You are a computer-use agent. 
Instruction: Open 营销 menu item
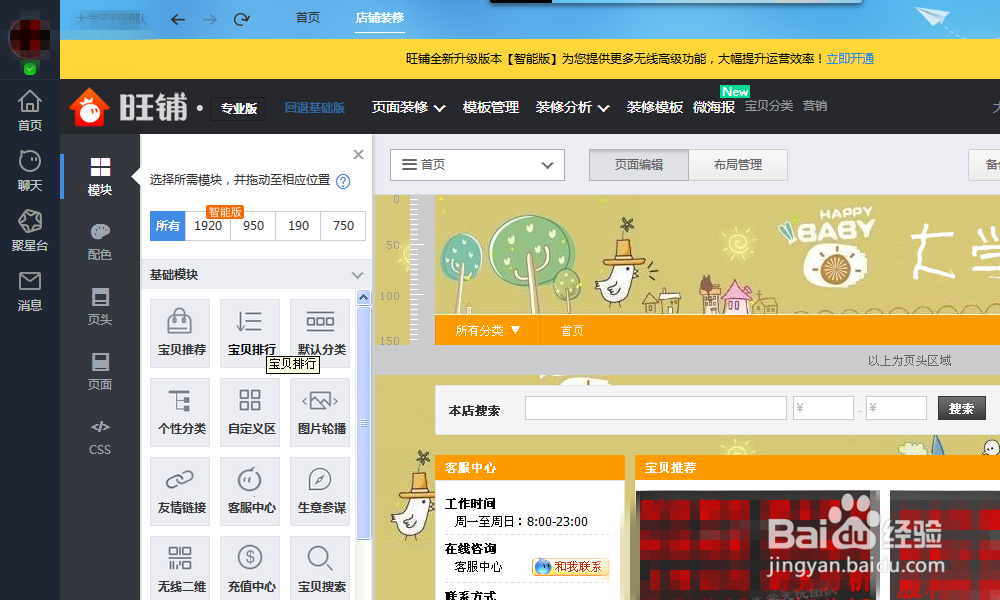[814, 106]
